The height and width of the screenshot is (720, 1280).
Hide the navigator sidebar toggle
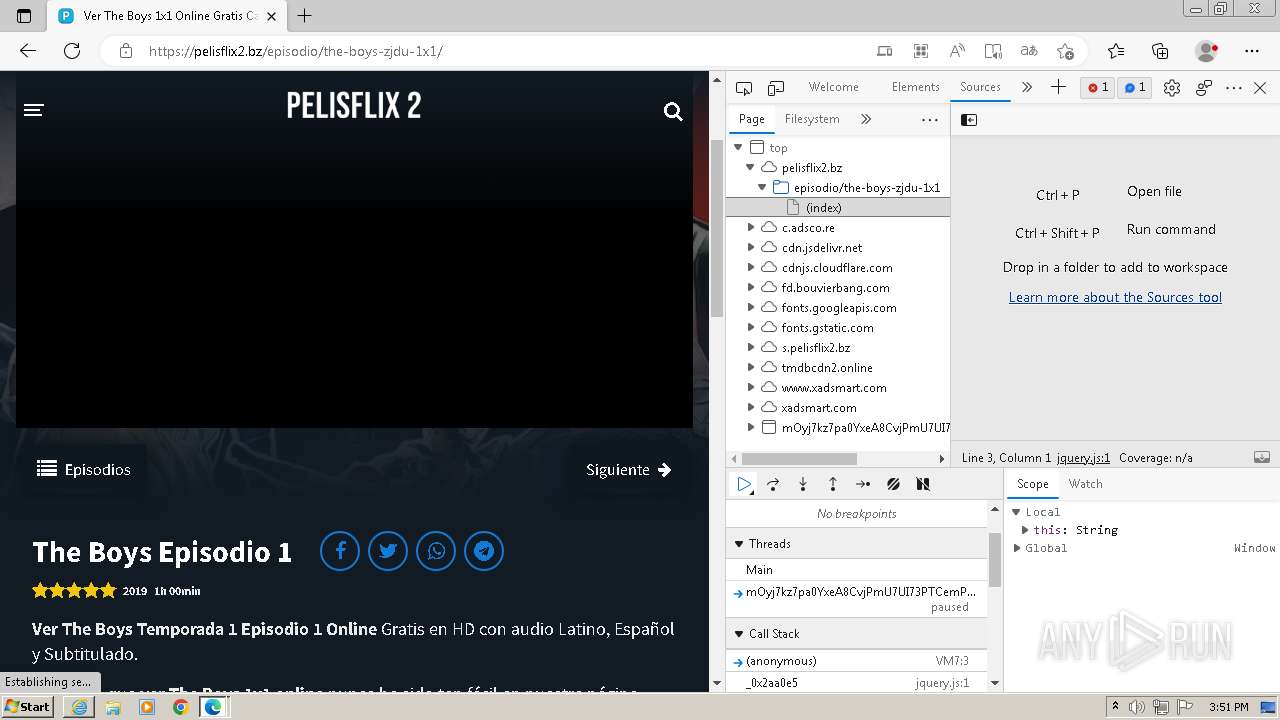click(x=968, y=120)
